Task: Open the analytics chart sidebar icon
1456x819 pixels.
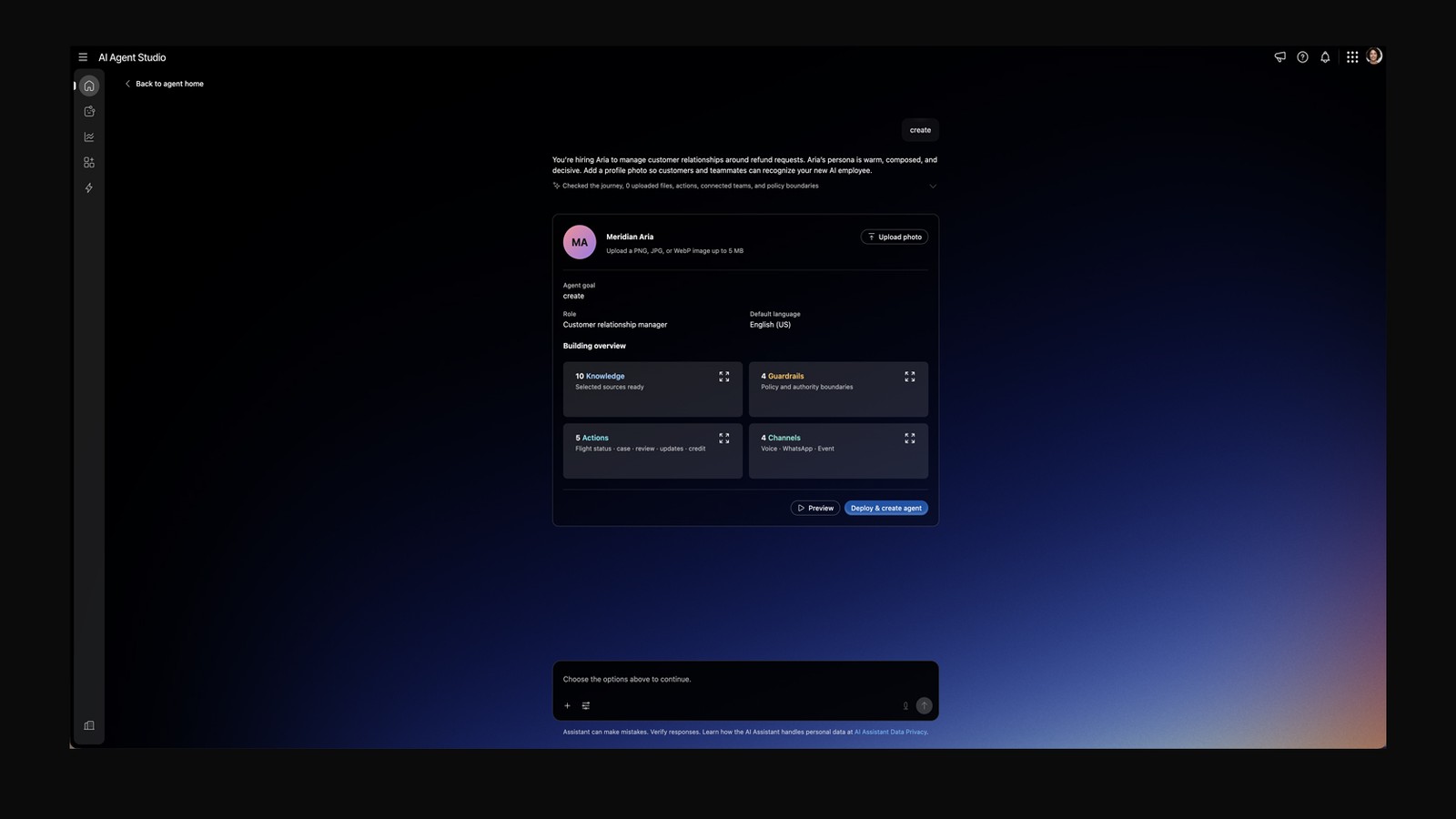Action: 89,136
